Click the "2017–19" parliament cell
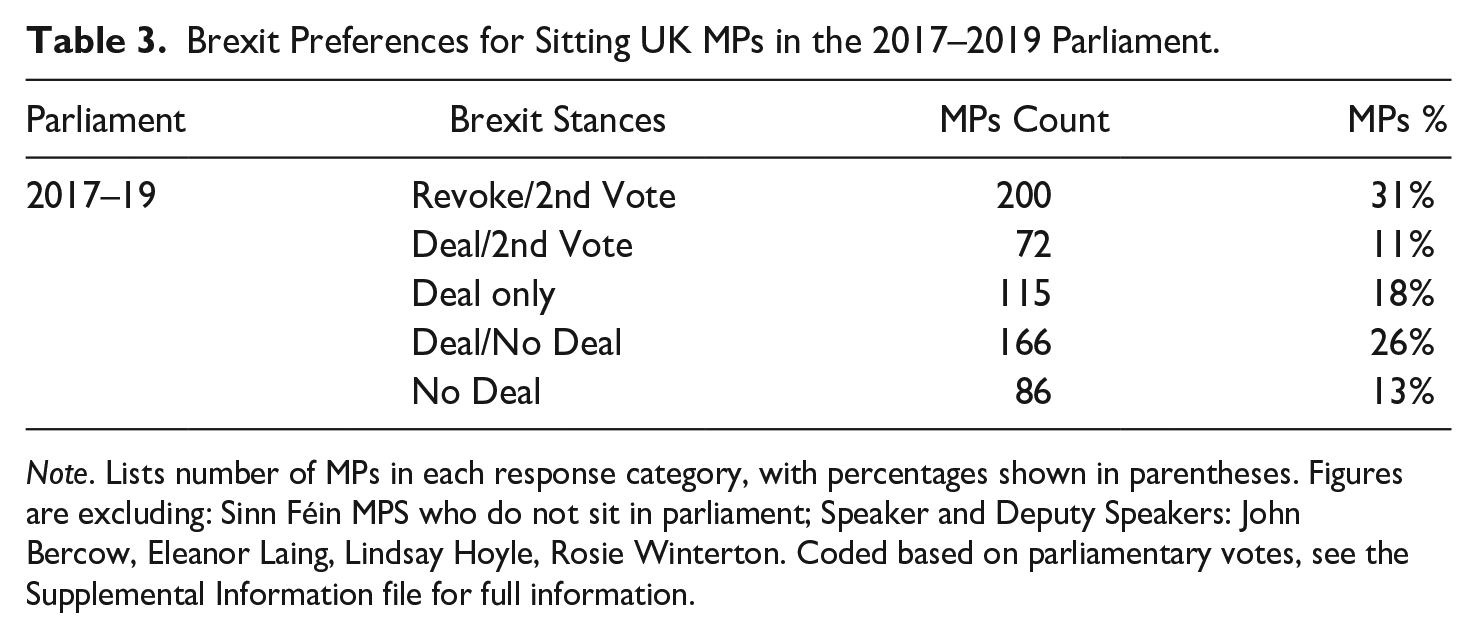 coord(90,195)
